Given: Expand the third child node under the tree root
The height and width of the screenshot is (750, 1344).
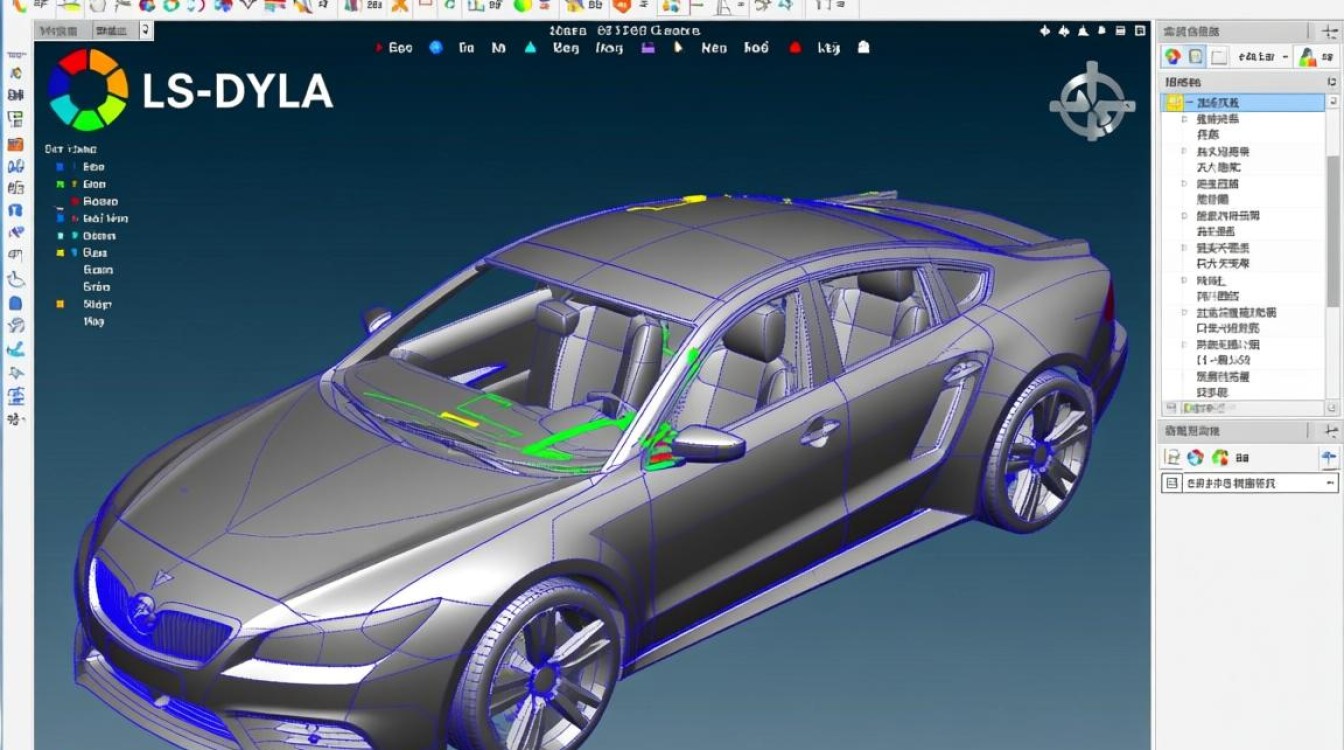Looking at the screenshot, I should tap(1185, 184).
